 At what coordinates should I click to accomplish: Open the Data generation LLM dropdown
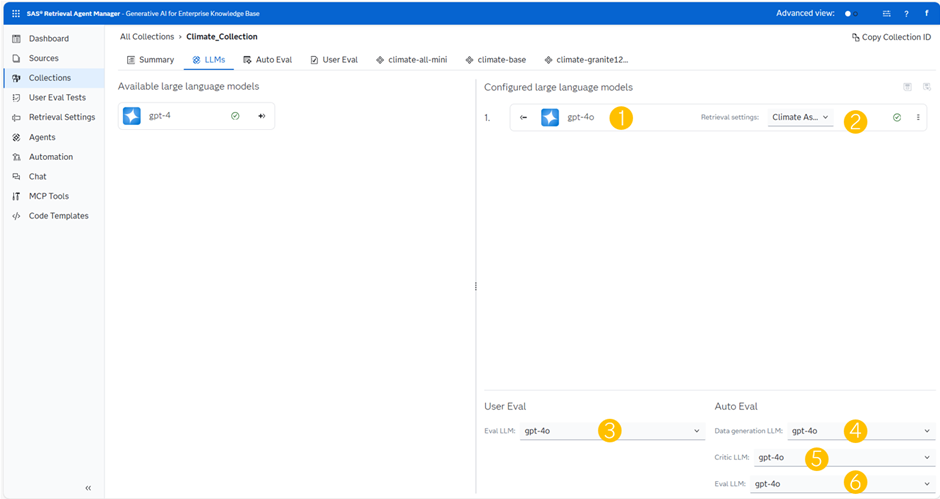click(861, 431)
